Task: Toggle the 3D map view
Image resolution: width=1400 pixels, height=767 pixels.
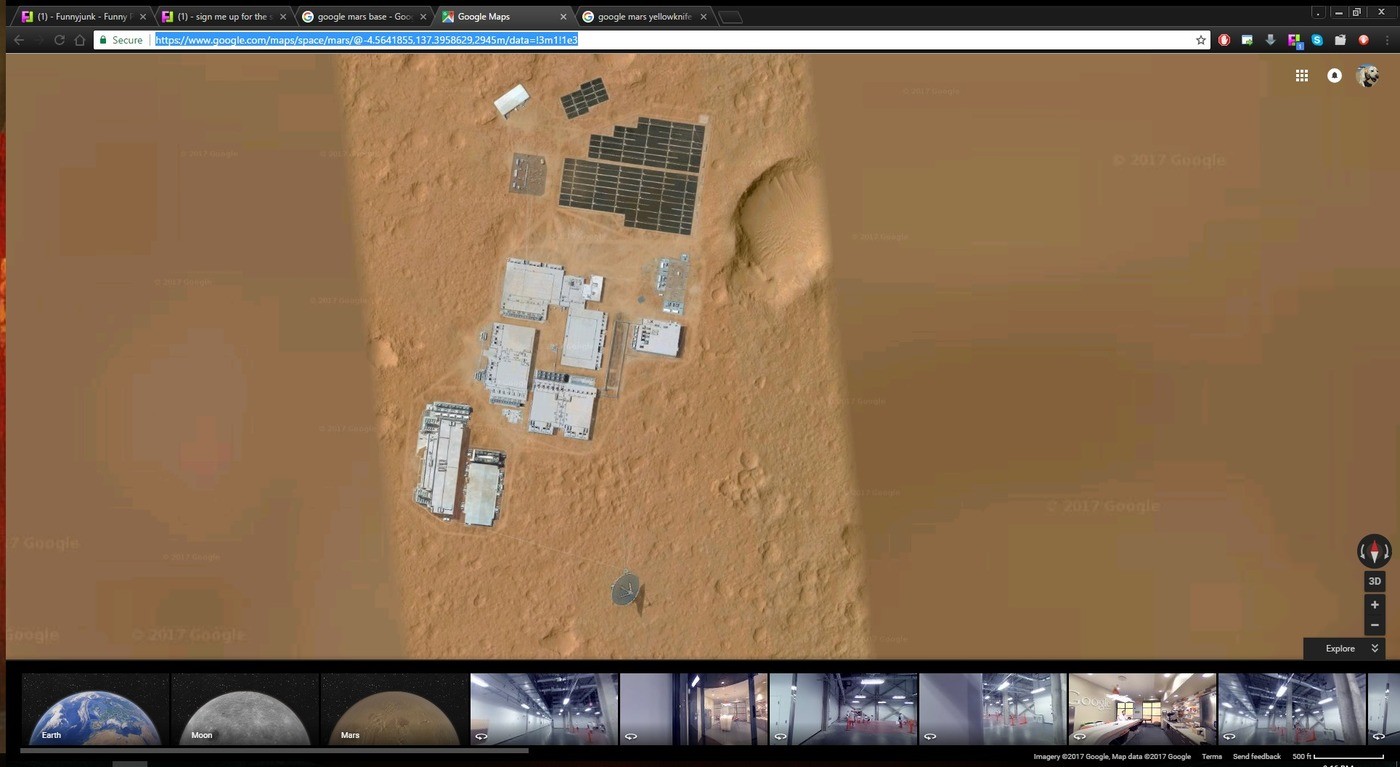Action: [x=1375, y=581]
